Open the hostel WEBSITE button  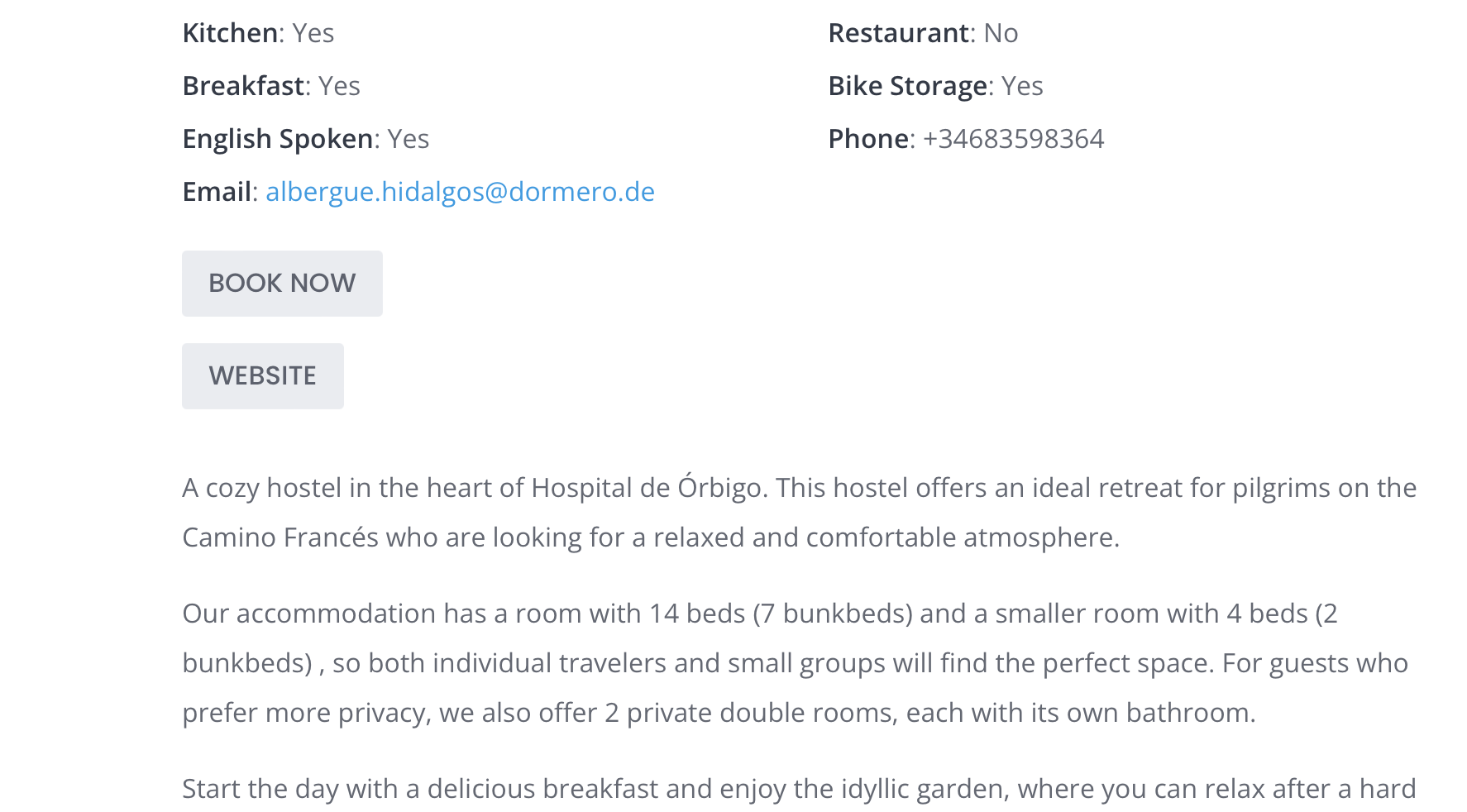point(263,376)
